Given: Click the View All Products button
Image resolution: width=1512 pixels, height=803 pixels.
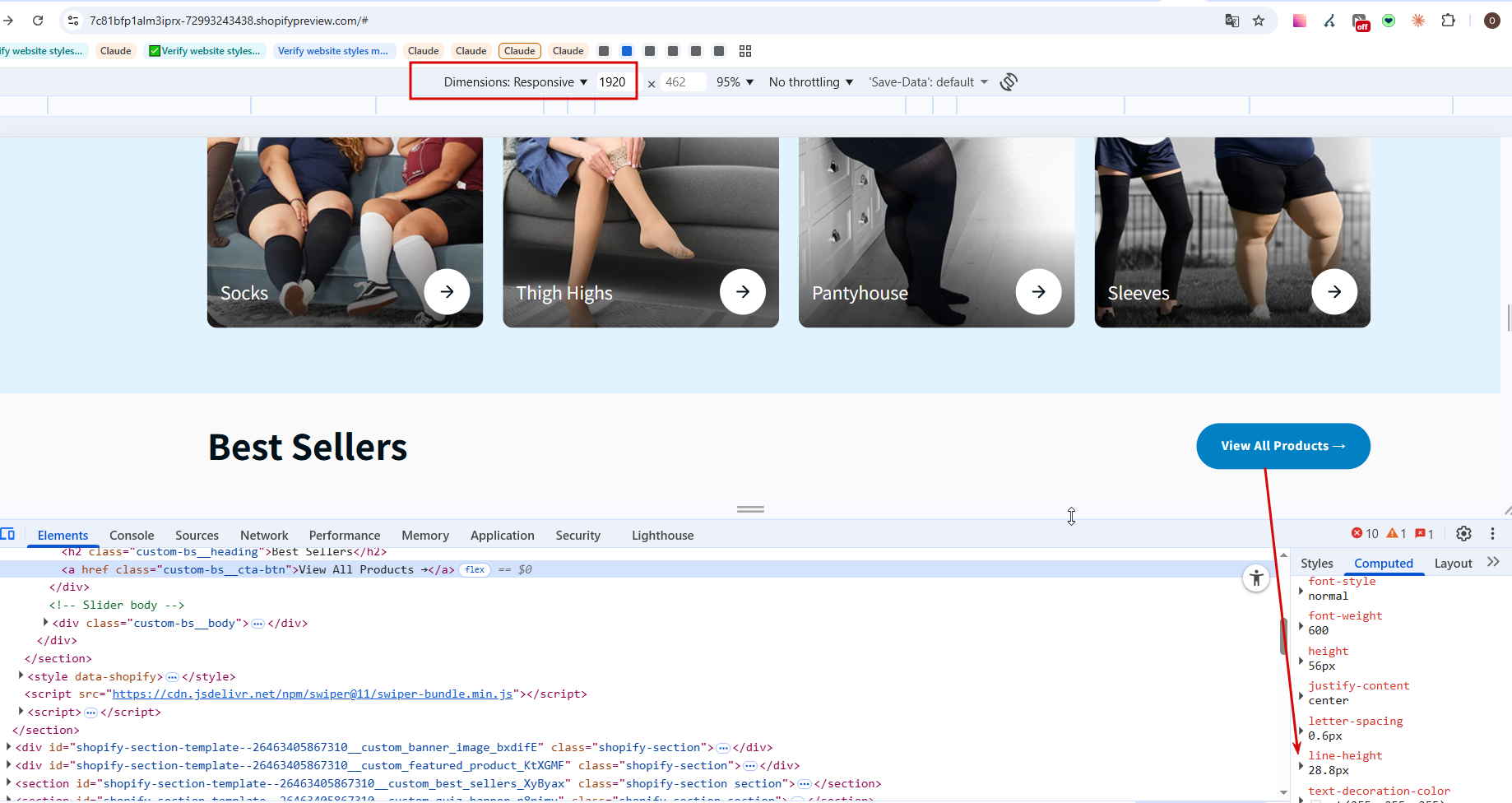Looking at the screenshot, I should (1282, 446).
